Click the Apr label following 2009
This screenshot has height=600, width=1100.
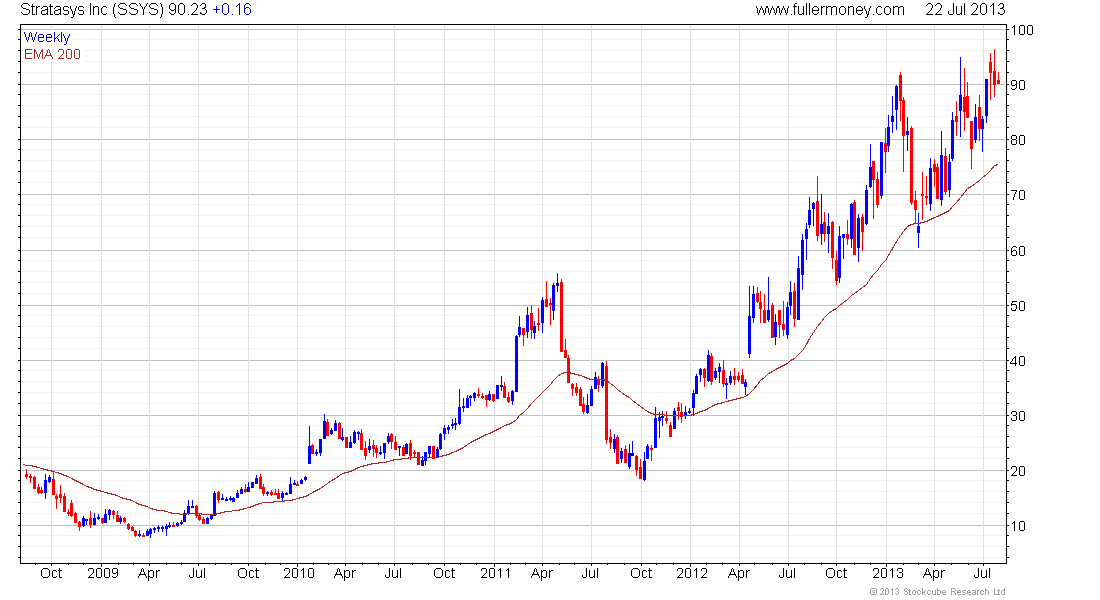coord(149,573)
